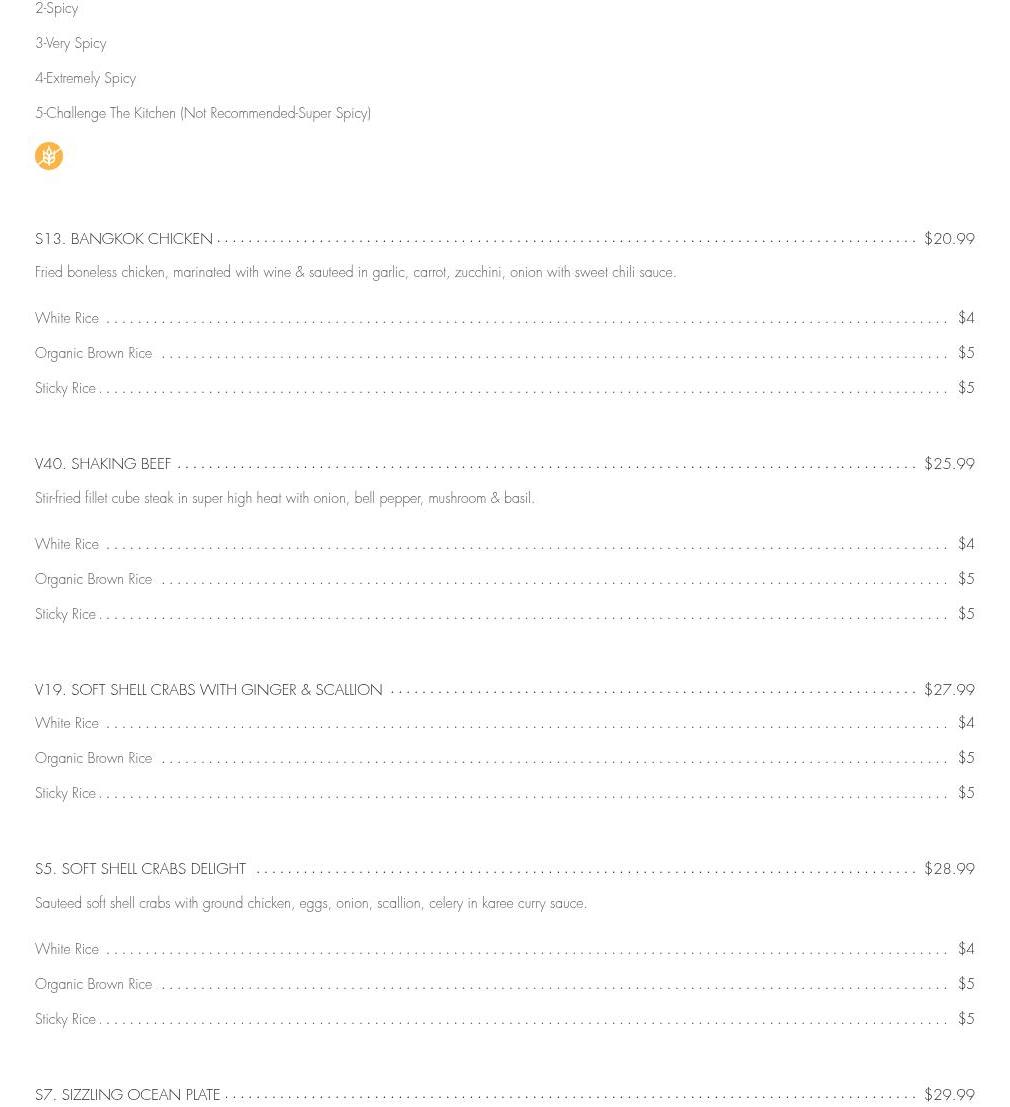Image resolution: width=1010 pixels, height=1107 pixels.
Task: Click the Bangkok Chicken description text
Action: [355, 273]
